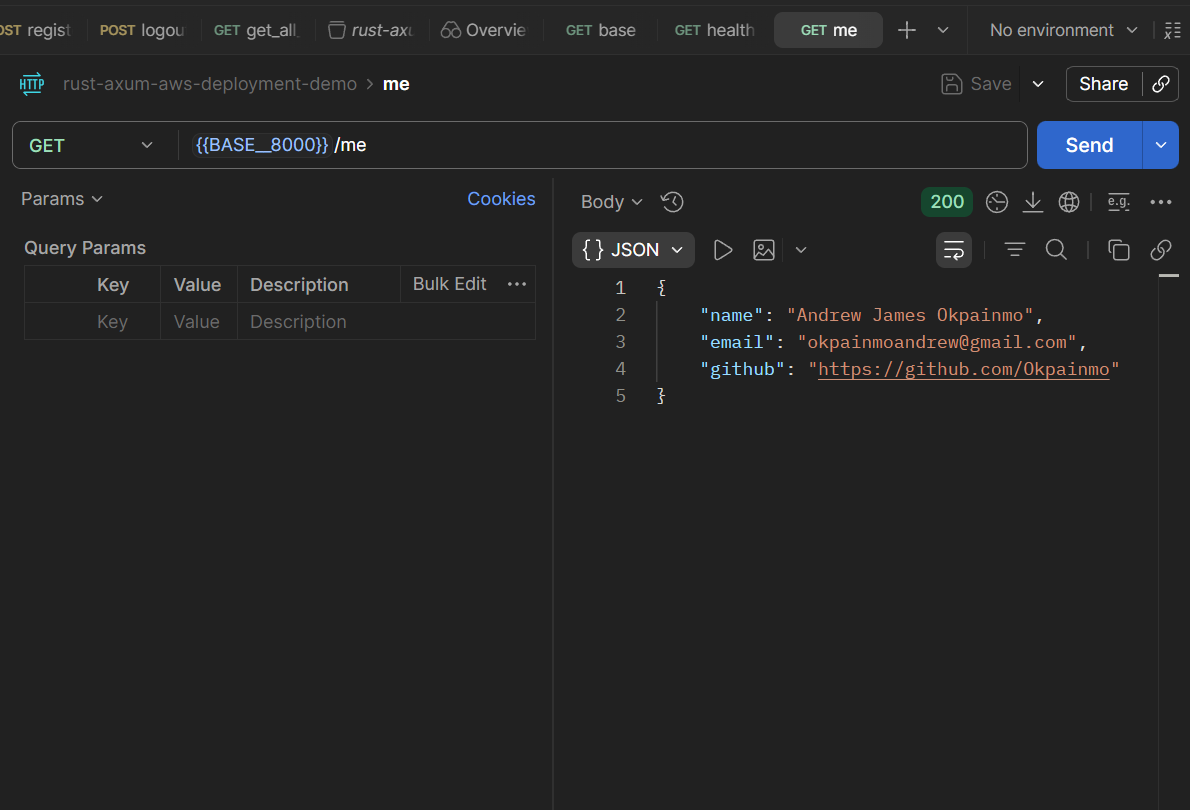Toggle word wrap in response
Image resolution: width=1190 pixels, height=810 pixels.
coord(954,250)
